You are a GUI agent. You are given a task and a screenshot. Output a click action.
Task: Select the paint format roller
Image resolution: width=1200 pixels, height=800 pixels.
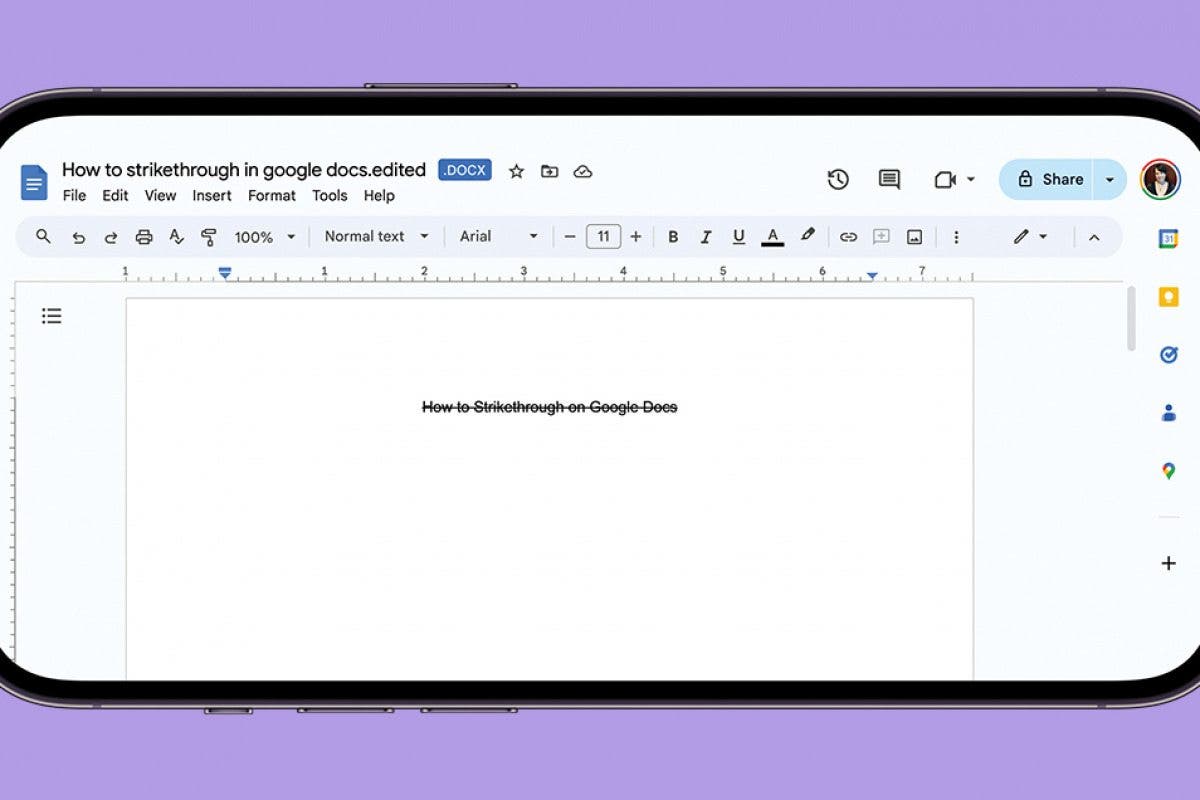click(209, 237)
